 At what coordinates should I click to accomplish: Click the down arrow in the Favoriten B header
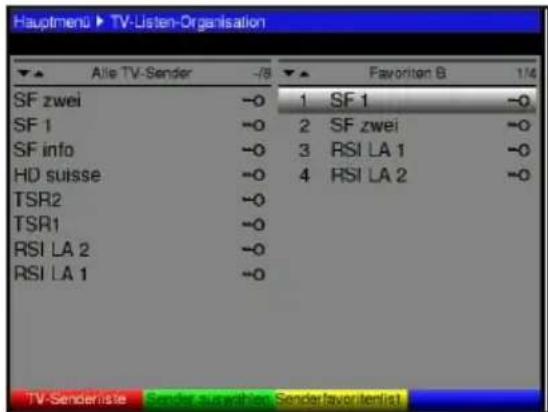pos(289,73)
